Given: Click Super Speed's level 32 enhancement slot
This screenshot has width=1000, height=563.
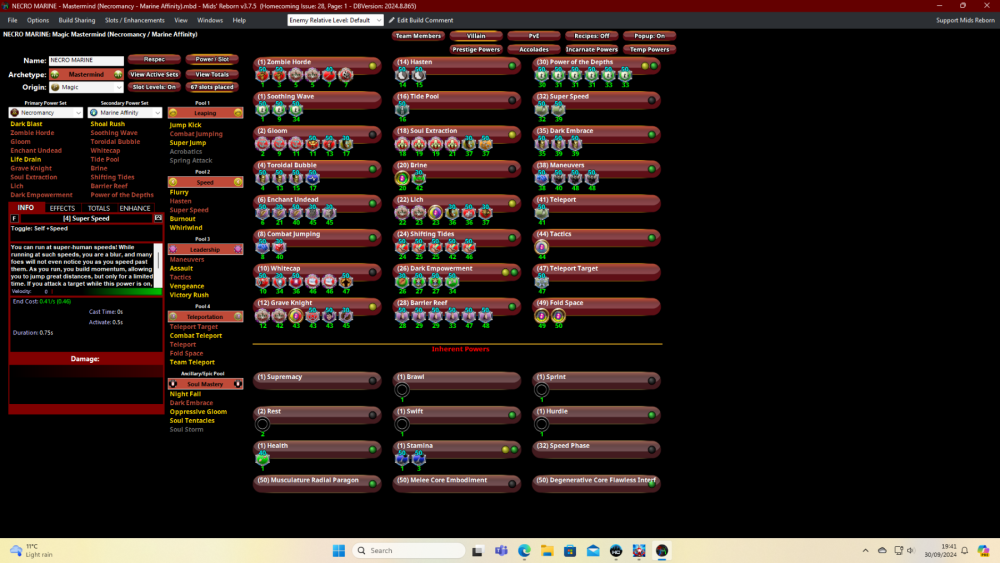Looking at the screenshot, I should click(x=541, y=110).
